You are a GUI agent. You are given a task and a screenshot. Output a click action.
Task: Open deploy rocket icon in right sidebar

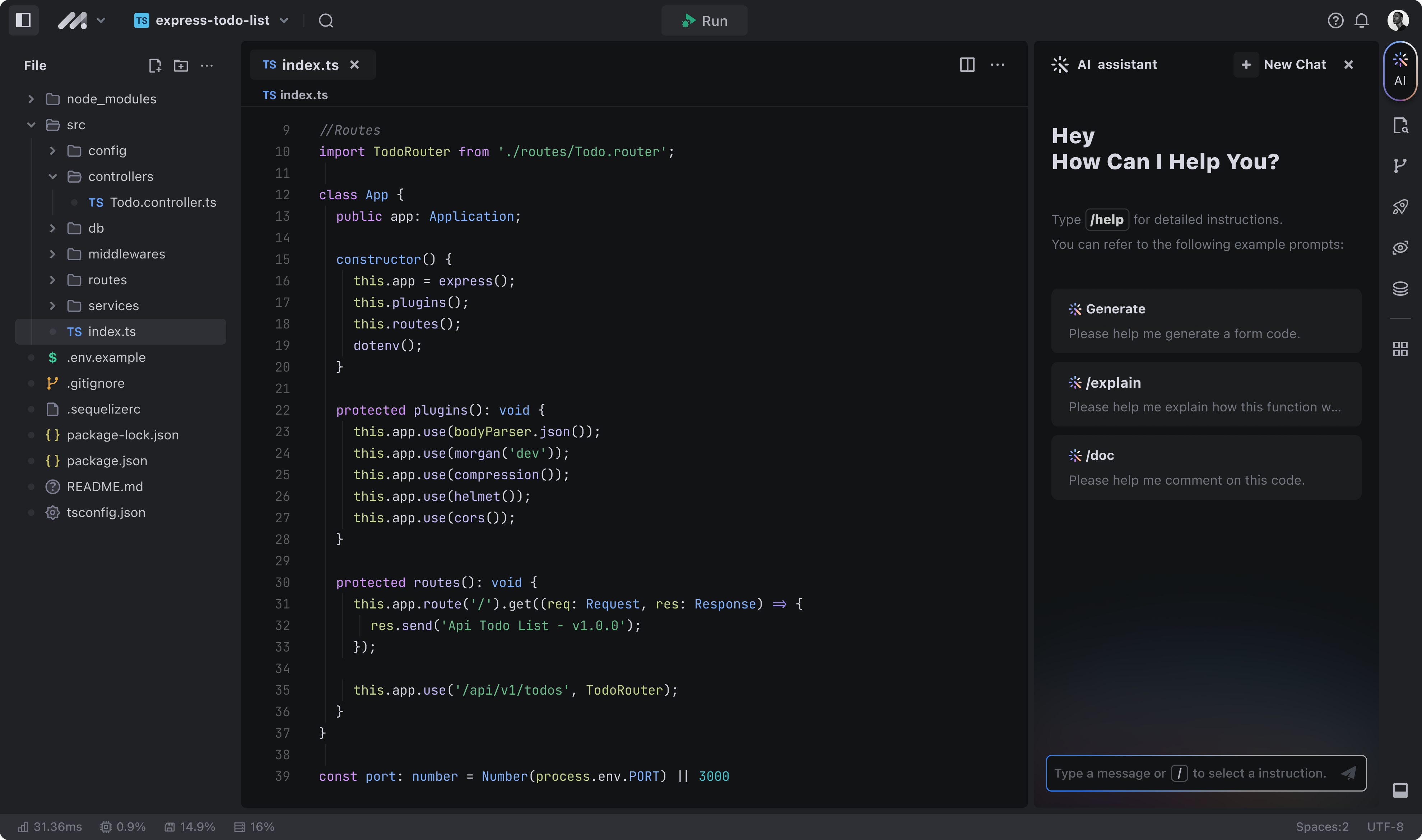click(1400, 207)
